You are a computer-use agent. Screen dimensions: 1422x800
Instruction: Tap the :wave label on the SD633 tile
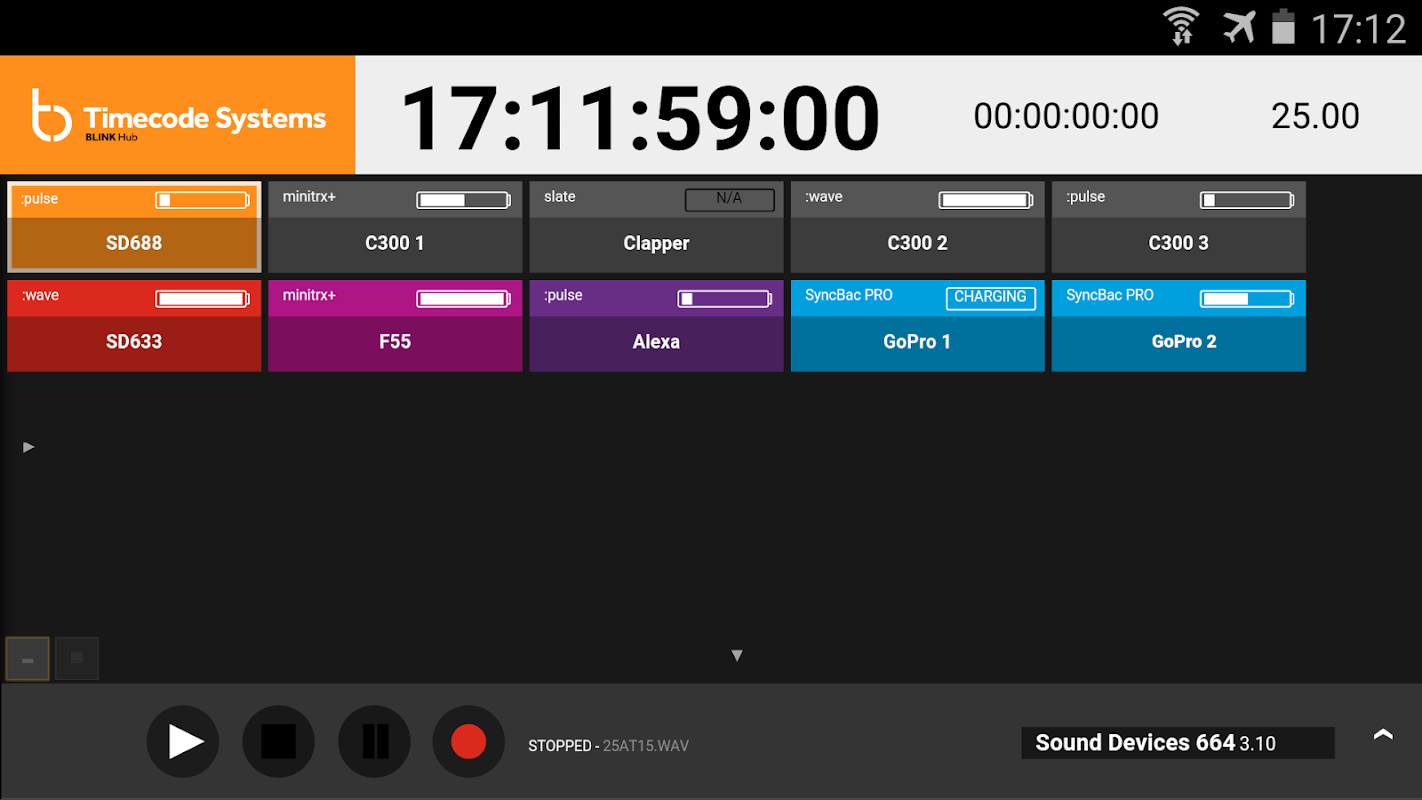pyautogui.click(x=40, y=296)
